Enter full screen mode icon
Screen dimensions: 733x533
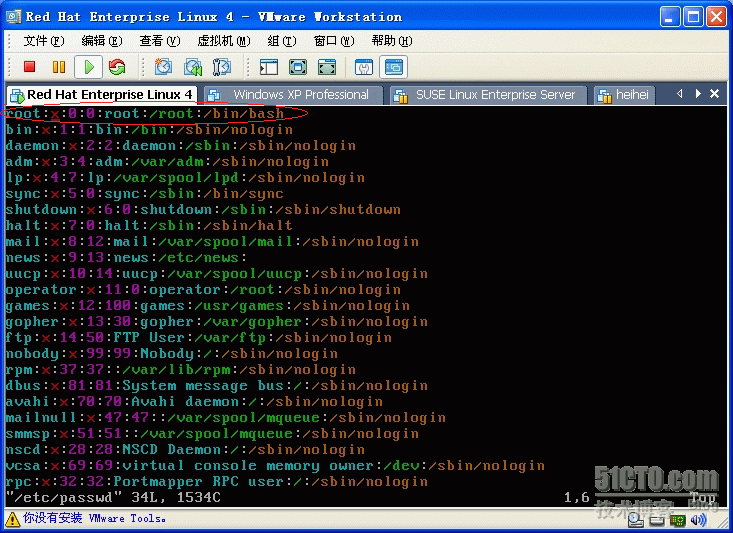[x=327, y=67]
